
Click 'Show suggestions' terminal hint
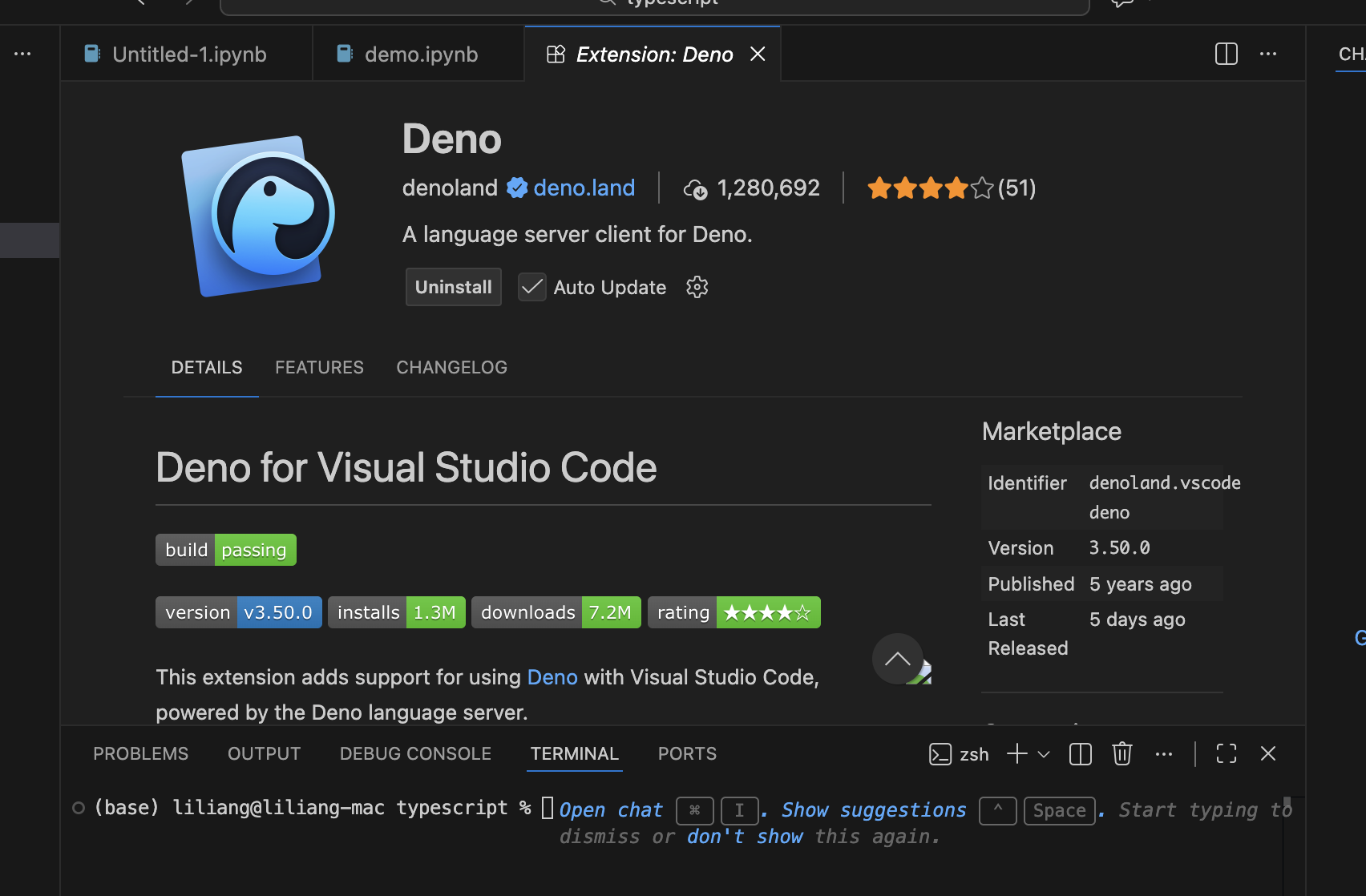874,810
